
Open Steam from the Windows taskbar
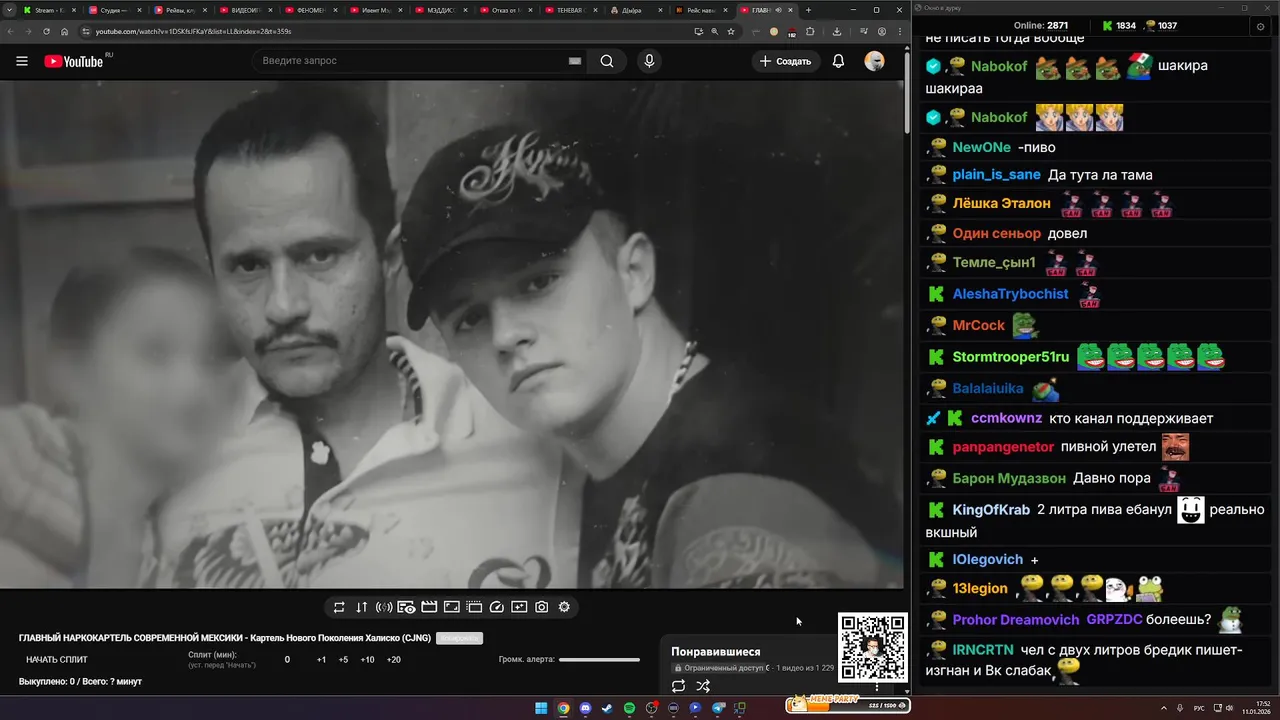(x=607, y=708)
